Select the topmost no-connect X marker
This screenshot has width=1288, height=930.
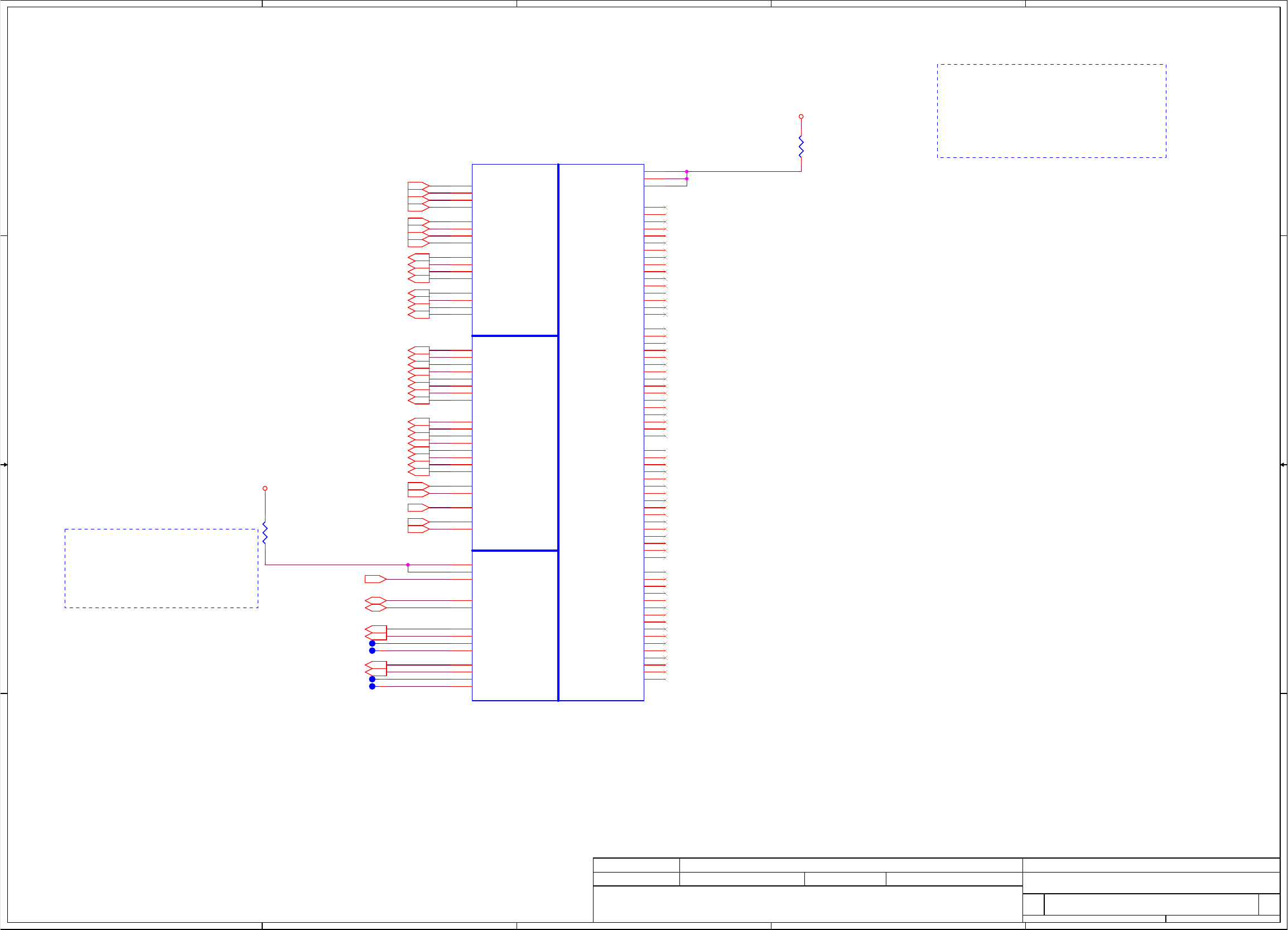665,208
